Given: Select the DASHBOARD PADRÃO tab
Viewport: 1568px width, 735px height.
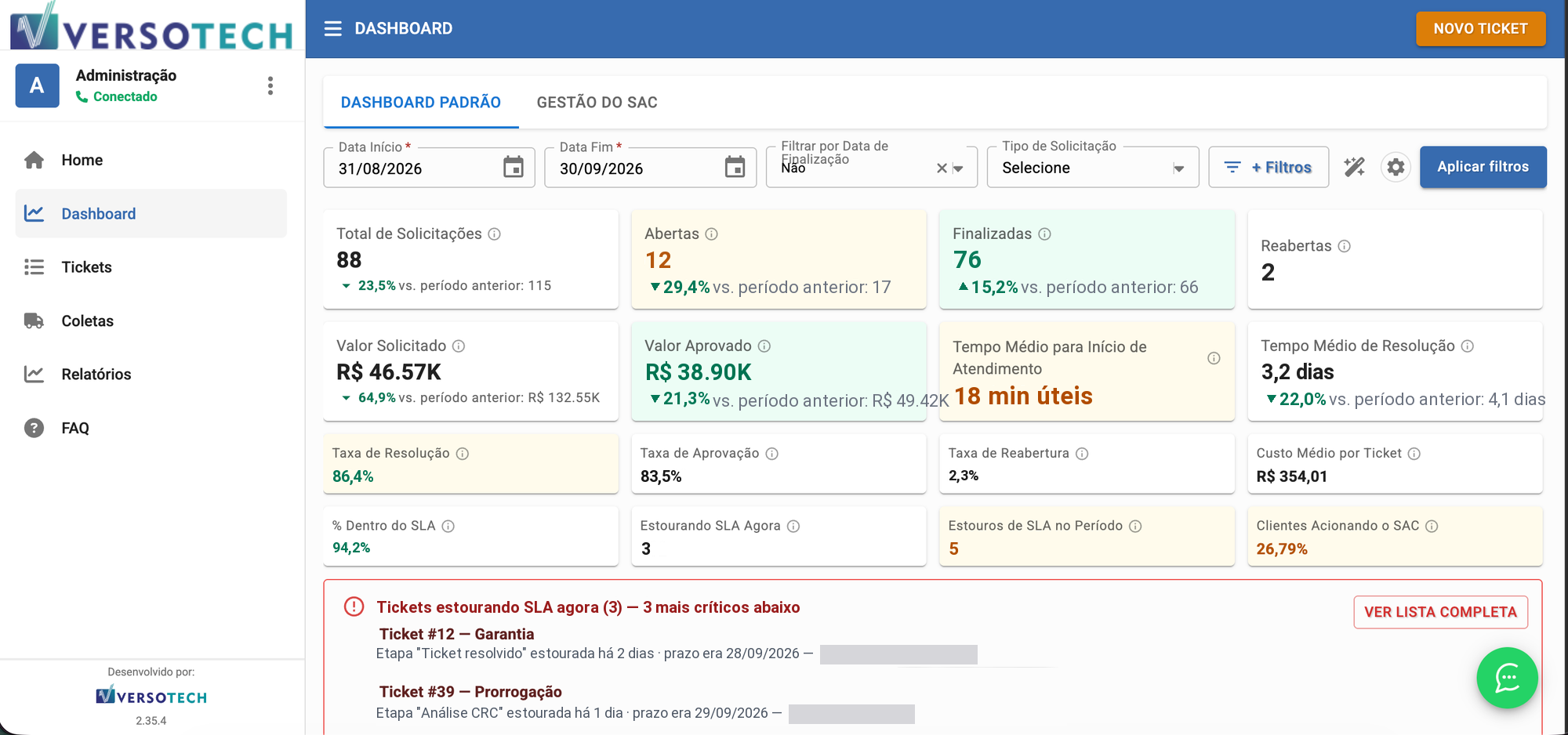Looking at the screenshot, I should [x=421, y=103].
